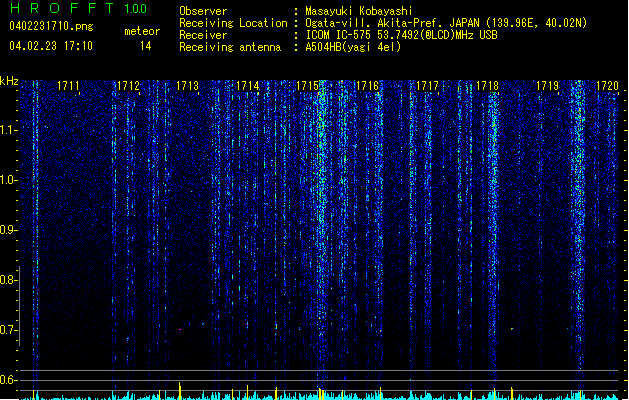
Task: Click the 1717 time marker
Action: click(428, 86)
